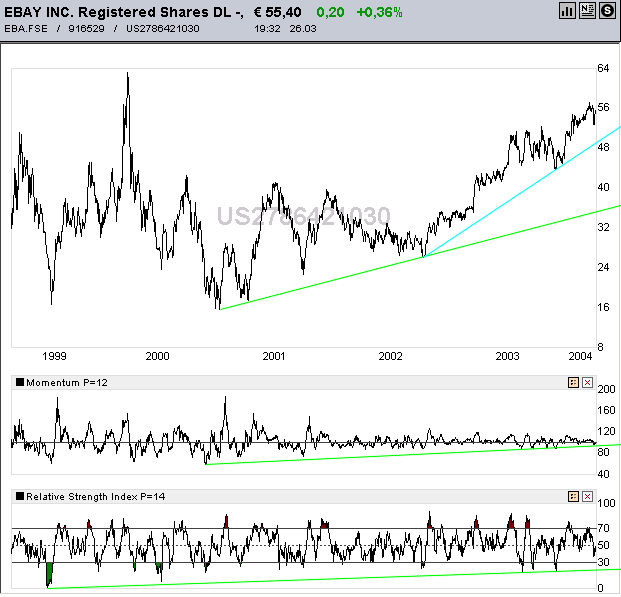
Task: Click the Momentum P=12 label
Action: (x=67, y=383)
